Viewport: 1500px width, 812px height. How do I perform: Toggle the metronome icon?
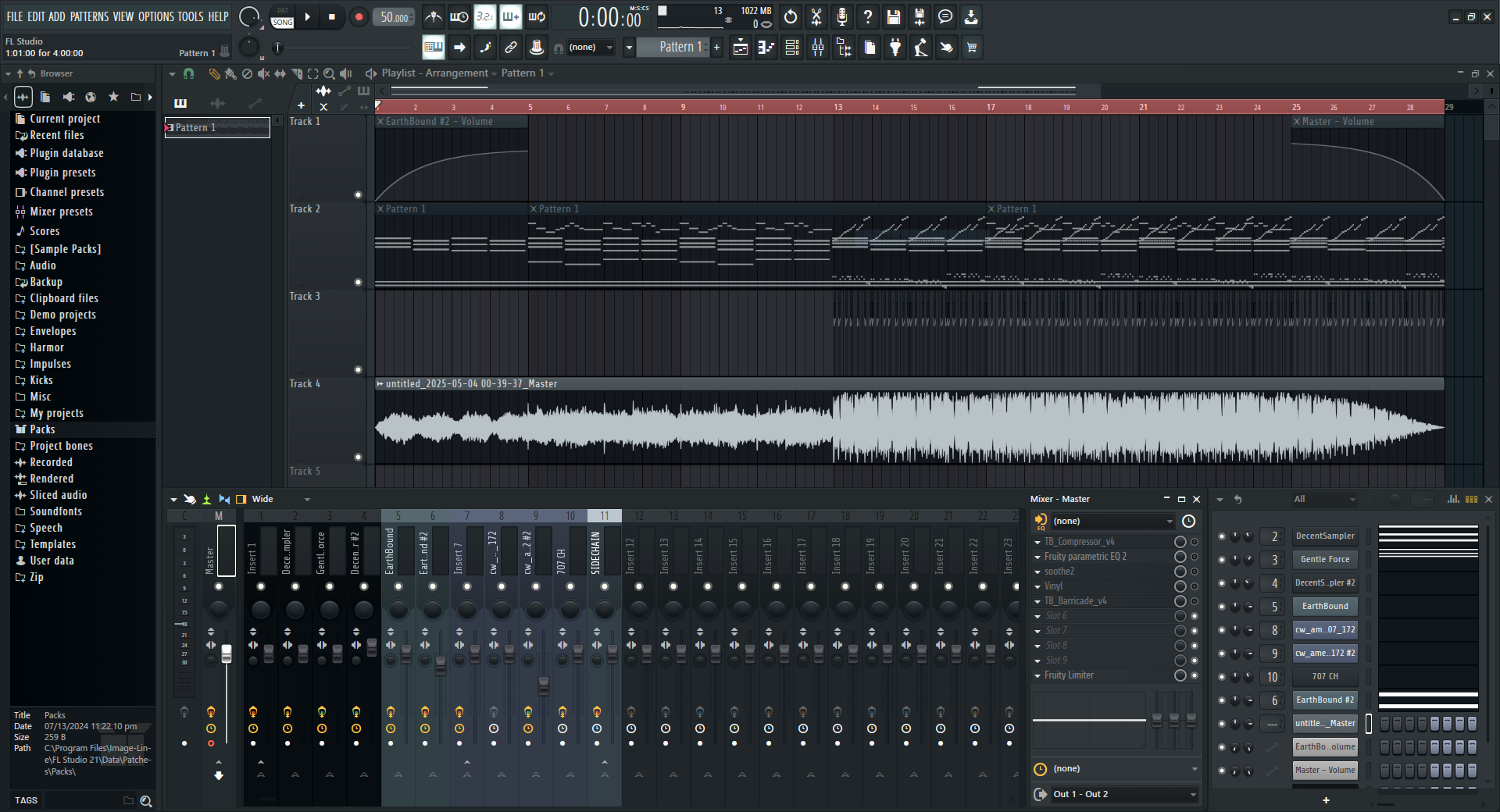[x=434, y=16]
